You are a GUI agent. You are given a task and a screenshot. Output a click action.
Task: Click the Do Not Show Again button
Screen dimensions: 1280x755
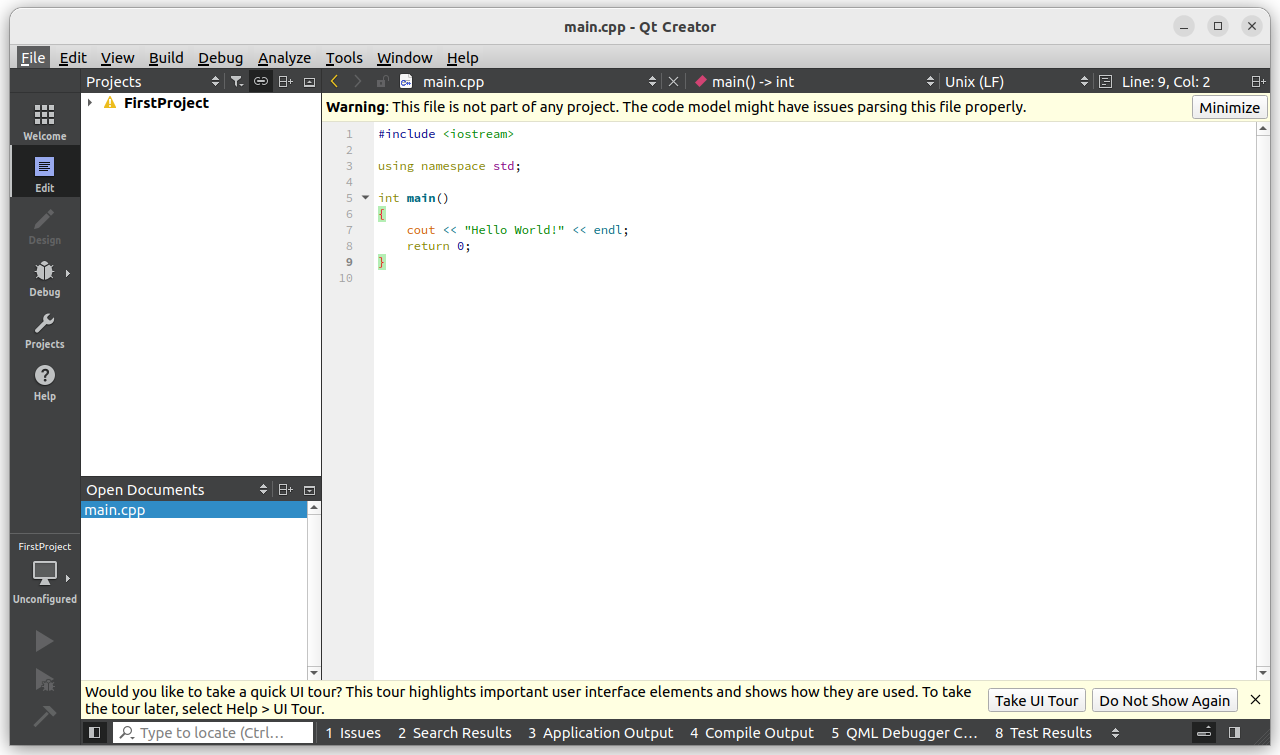[x=1164, y=700]
